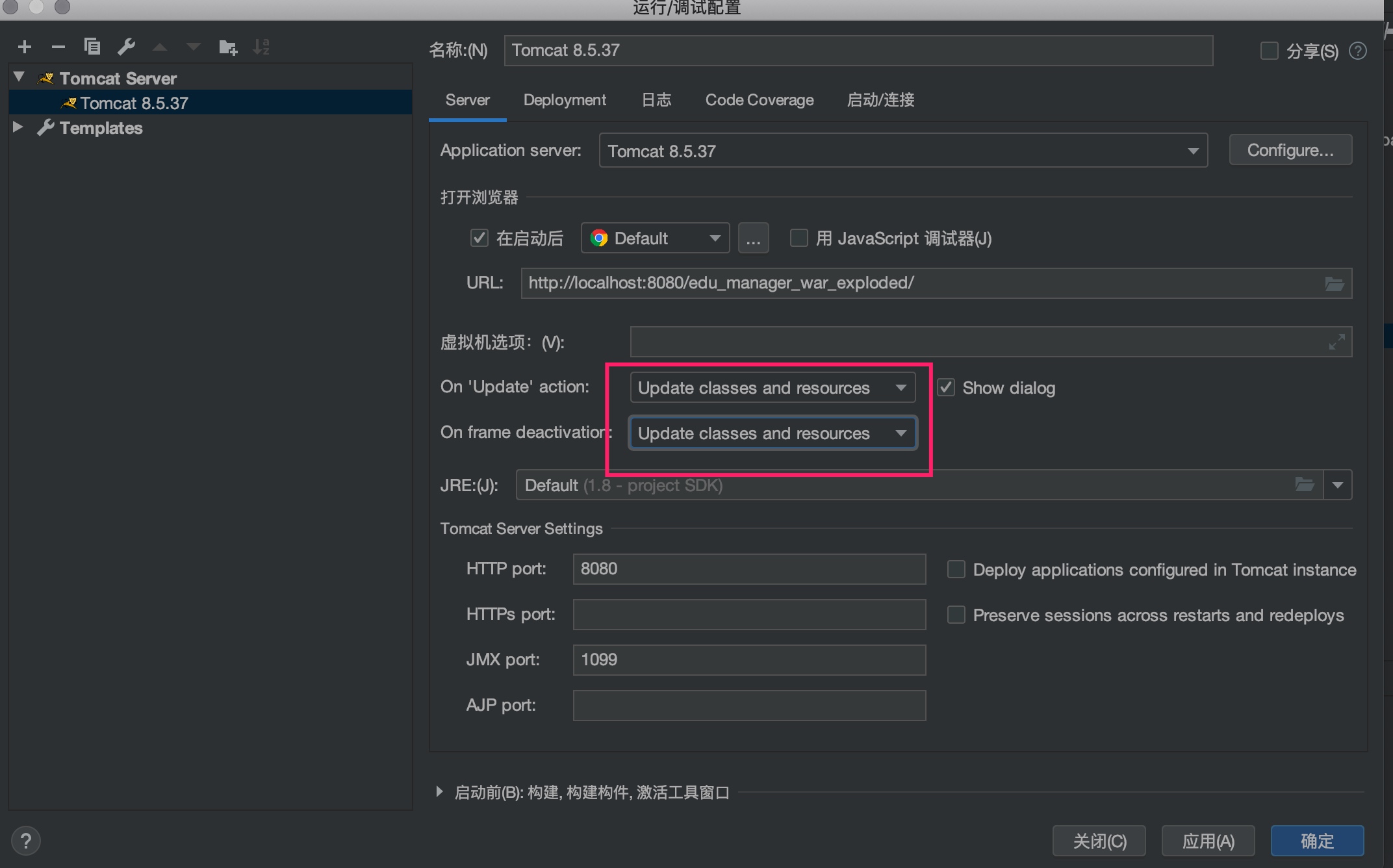Click the 关闭(C) button
Viewport: 1393px width, 868px height.
[1099, 841]
